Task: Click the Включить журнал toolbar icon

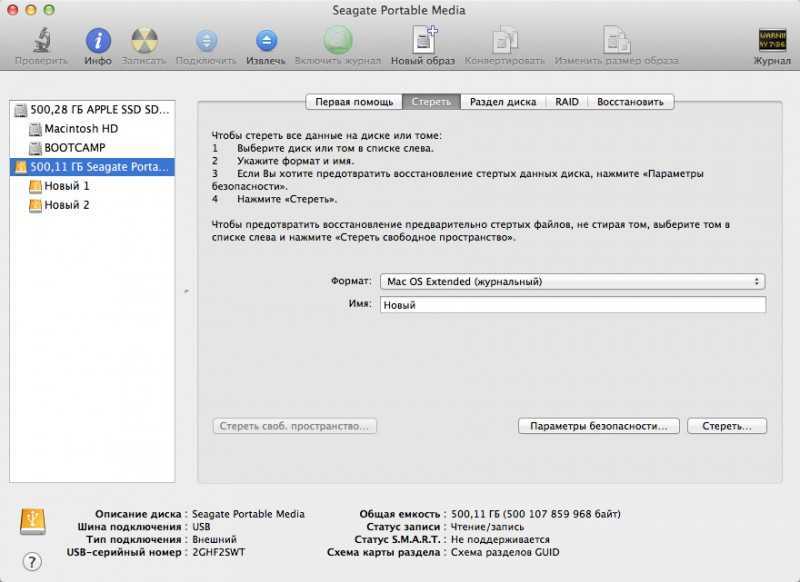Action: (x=338, y=40)
